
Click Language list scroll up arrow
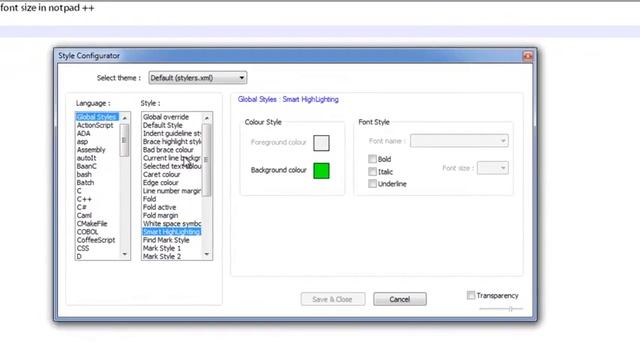[124, 118]
